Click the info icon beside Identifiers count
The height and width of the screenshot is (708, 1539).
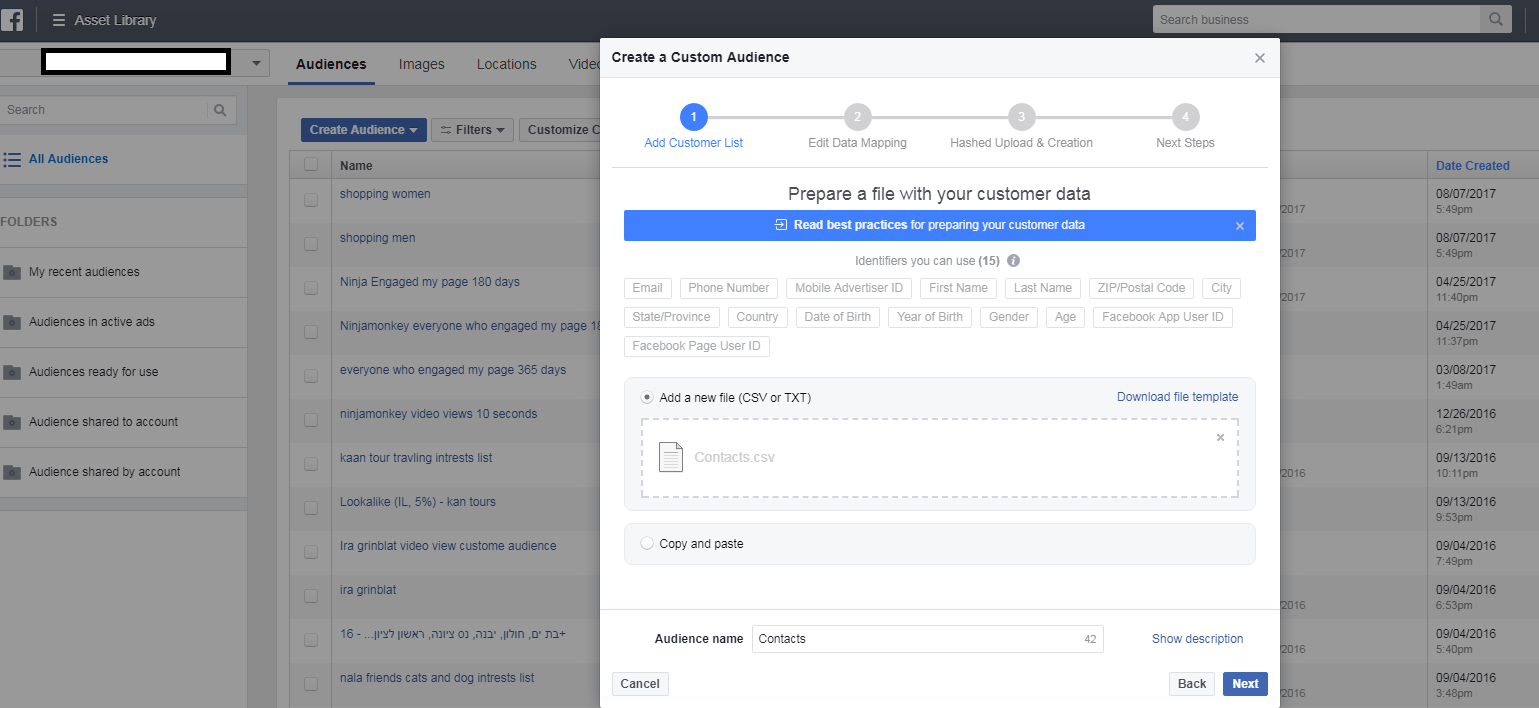click(1013, 261)
